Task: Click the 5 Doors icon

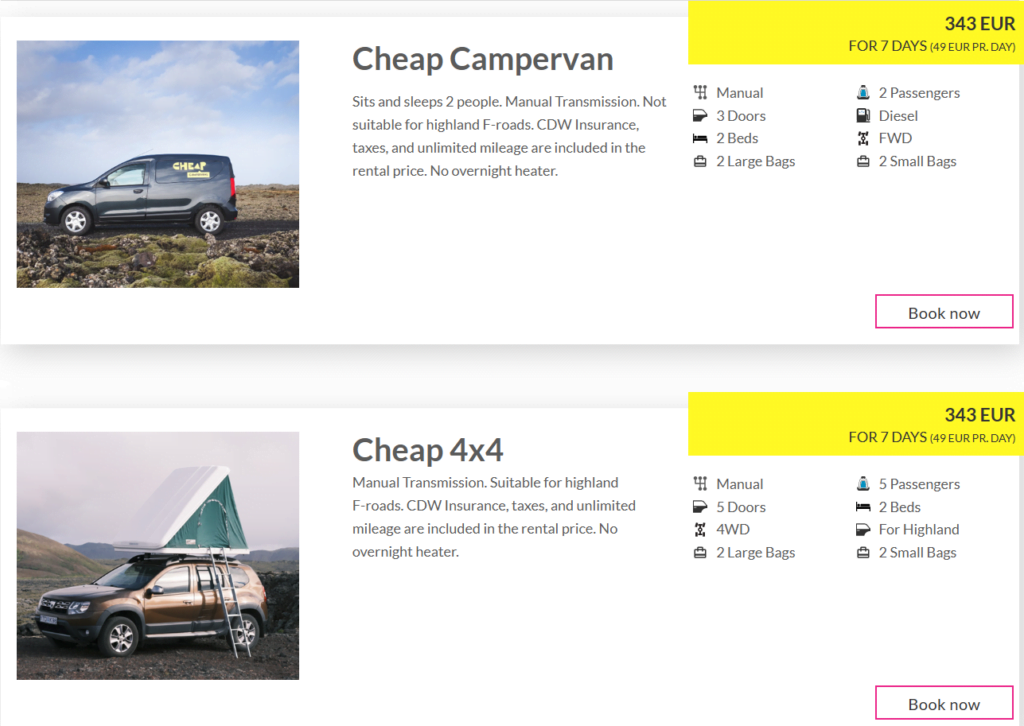Action: tap(700, 507)
